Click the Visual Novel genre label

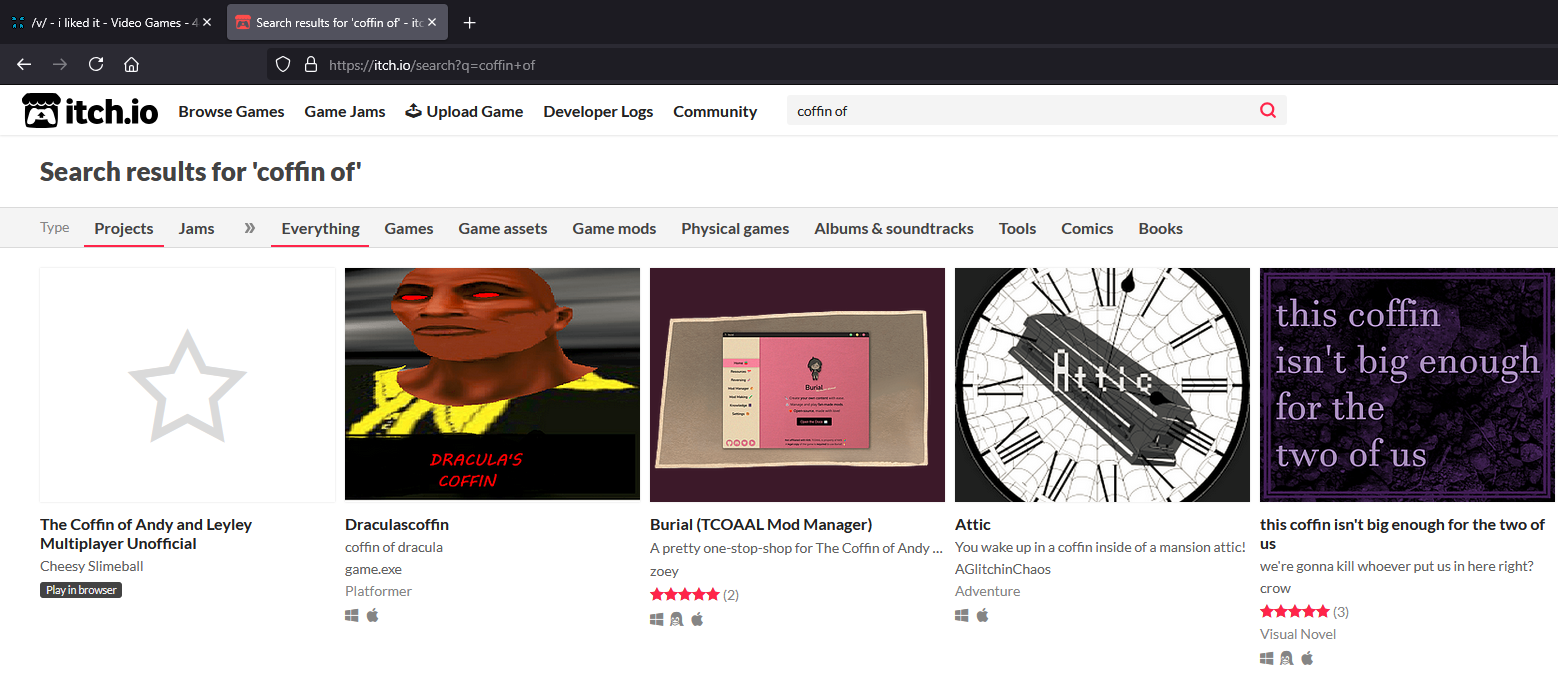1298,634
